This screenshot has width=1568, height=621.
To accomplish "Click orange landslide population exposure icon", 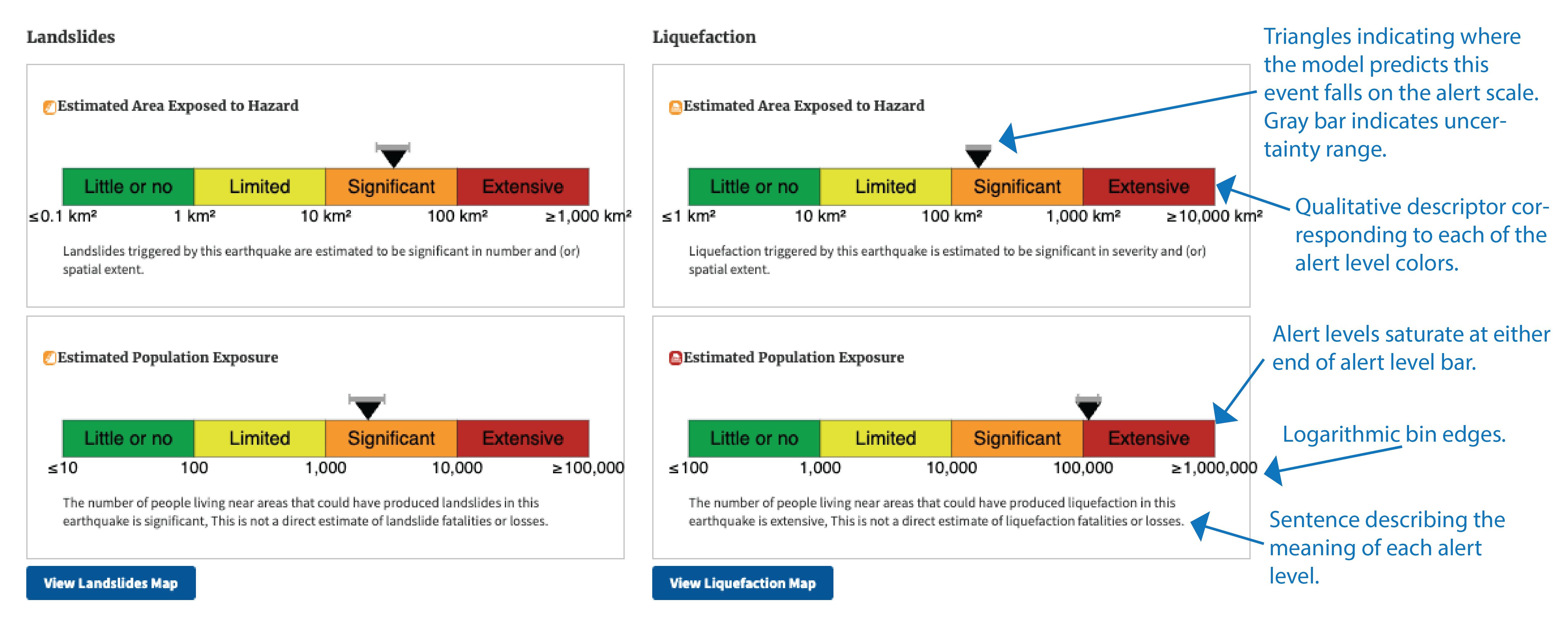I will tap(50, 358).
